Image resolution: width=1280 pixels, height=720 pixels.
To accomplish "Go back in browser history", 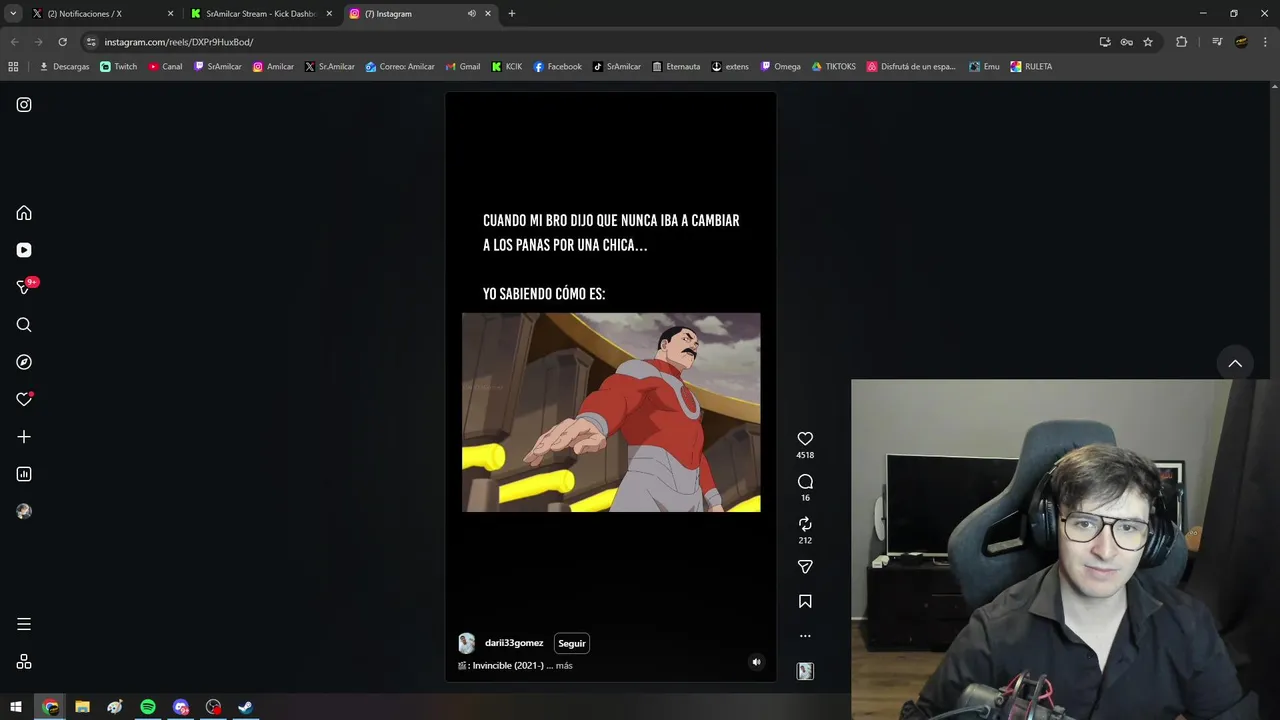I will point(14,42).
